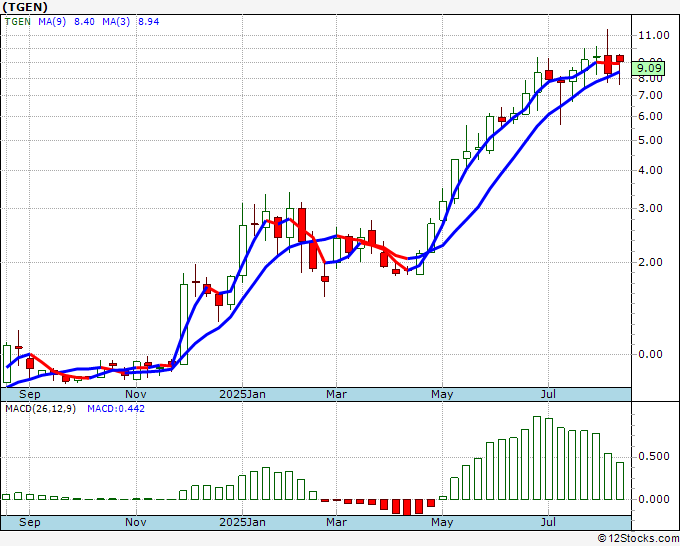The image size is (680, 546).
Task: Click the Sep label on price chart axis
Action: [29, 394]
